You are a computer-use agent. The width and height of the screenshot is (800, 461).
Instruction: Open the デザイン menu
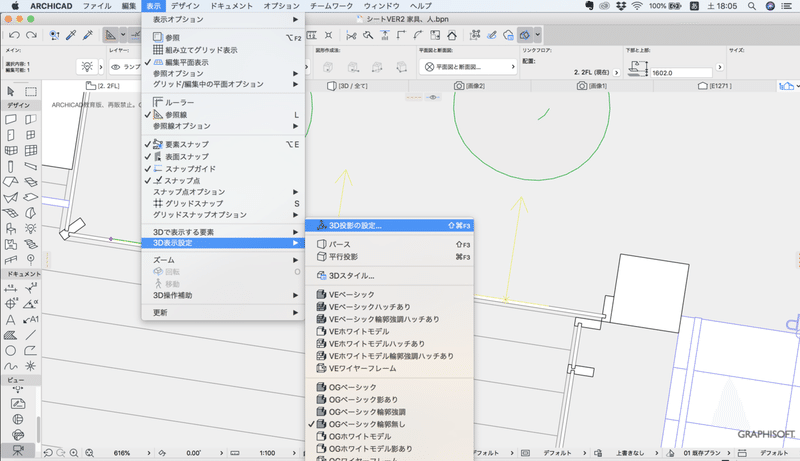[x=185, y=6]
